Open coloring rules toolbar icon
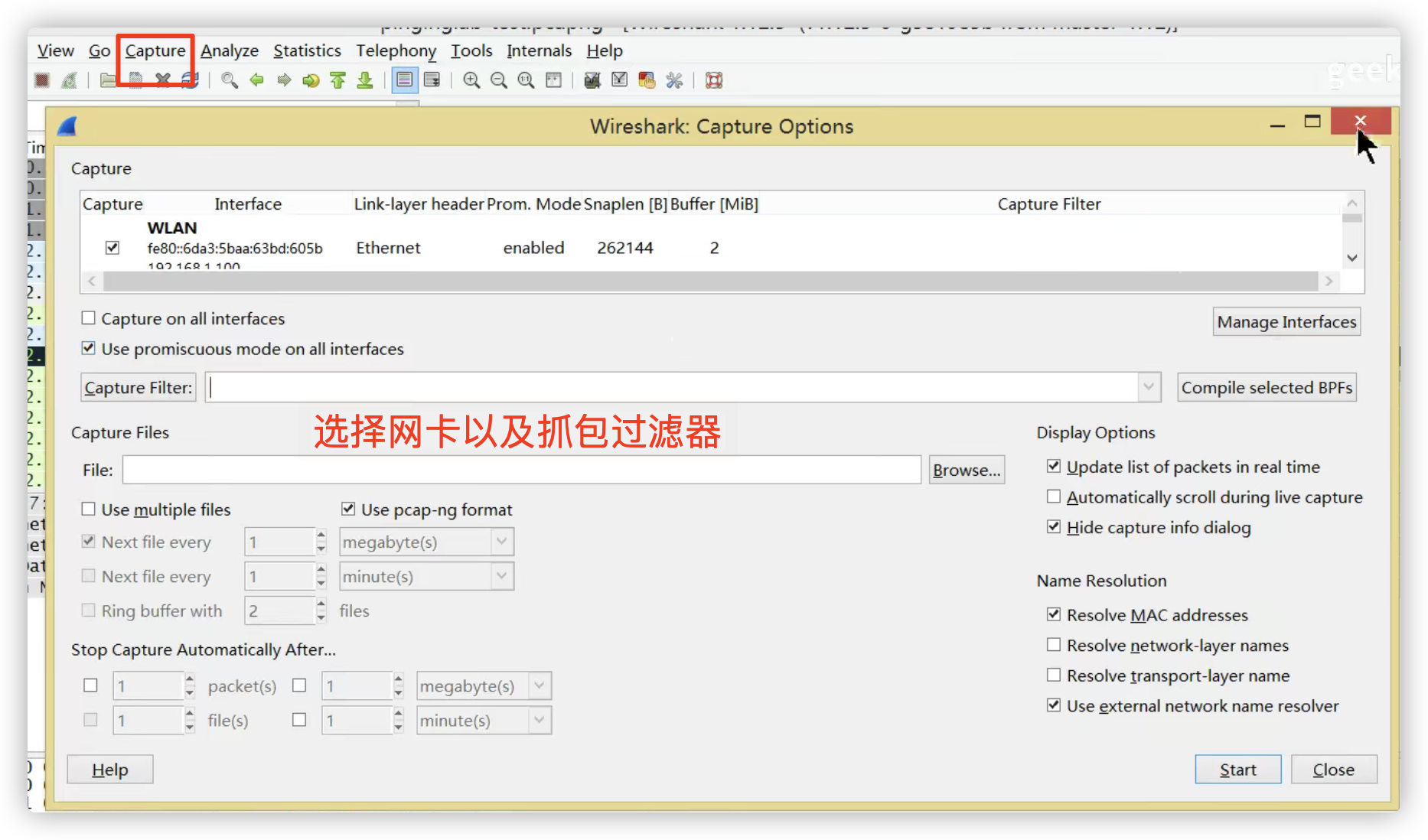The width and height of the screenshot is (1428, 840). click(x=647, y=80)
